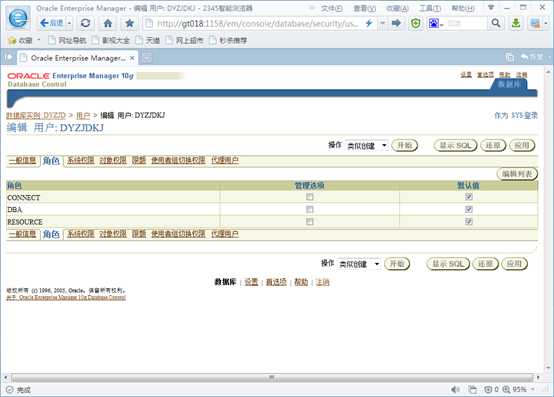The width and height of the screenshot is (554, 397).
Task: Open the 网址导航 bookmark
Action: tap(67, 41)
